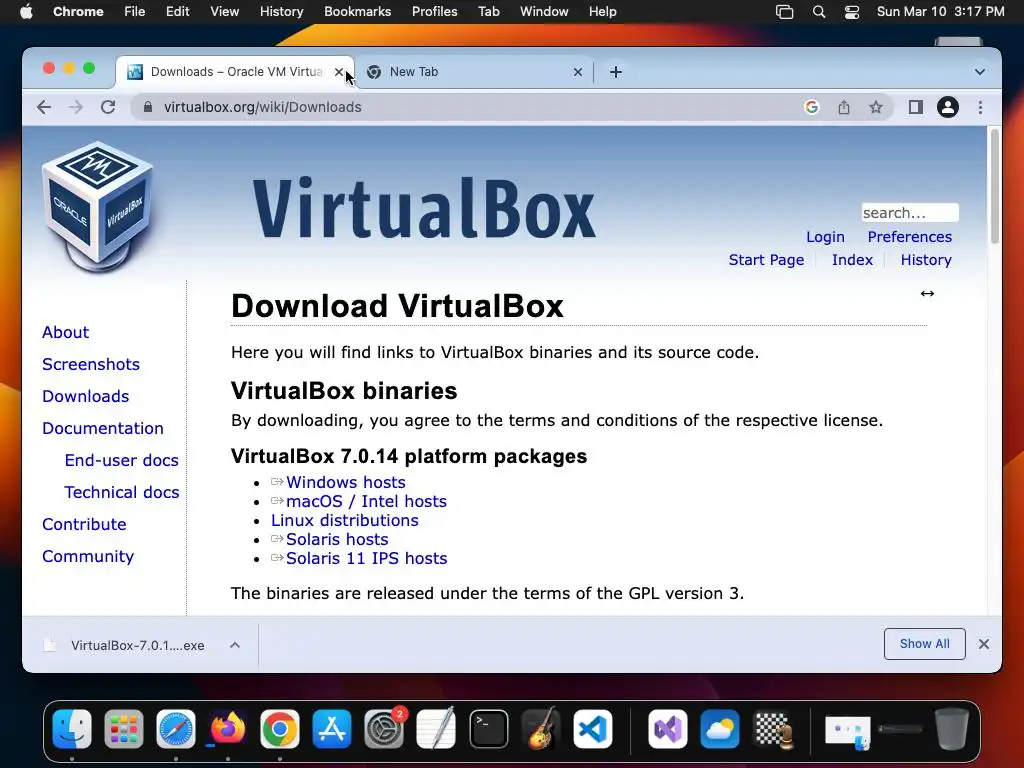Open the File menu
Image resolution: width=1024 pixels, height=768 pixels.
point(135,12)
